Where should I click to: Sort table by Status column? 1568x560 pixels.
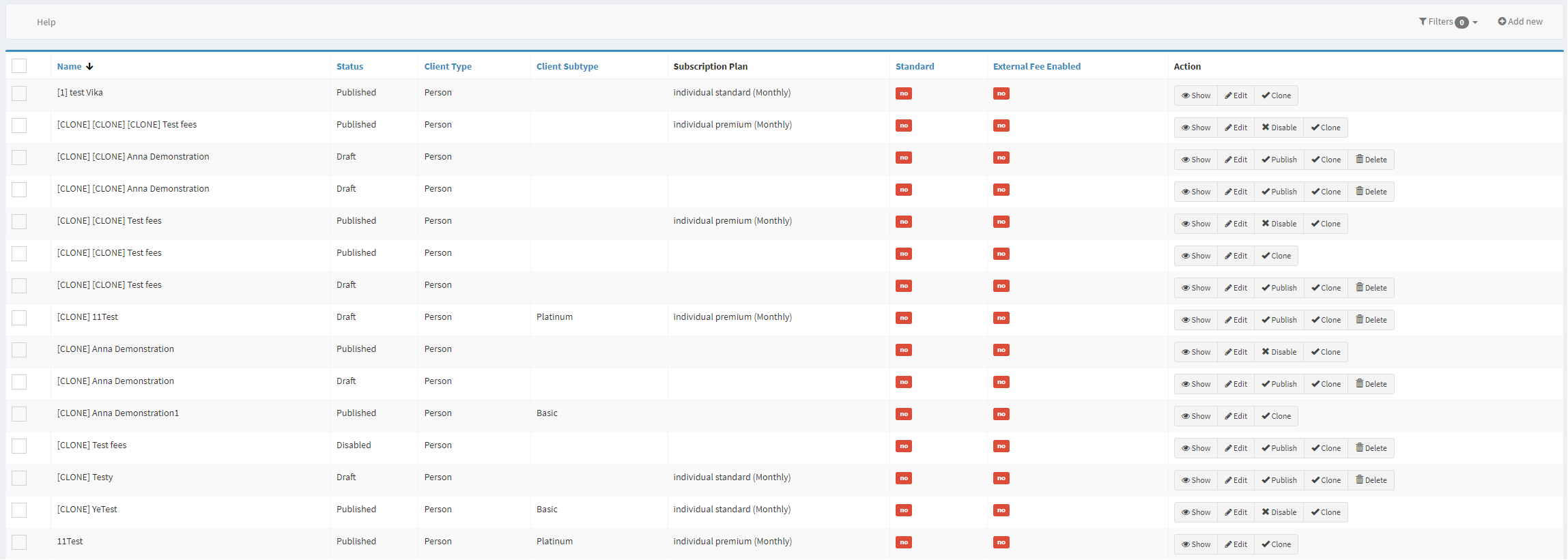pyautogui.click(x=350, y=66)
